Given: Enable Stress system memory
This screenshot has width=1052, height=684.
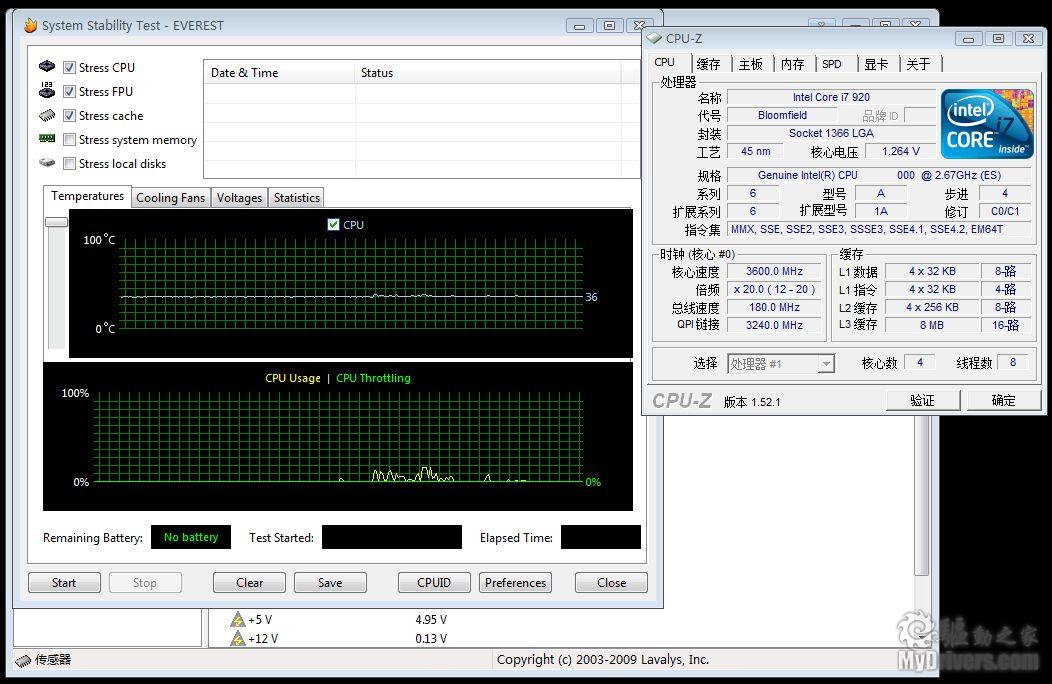Looking at the screenshot, I should 69,140.
